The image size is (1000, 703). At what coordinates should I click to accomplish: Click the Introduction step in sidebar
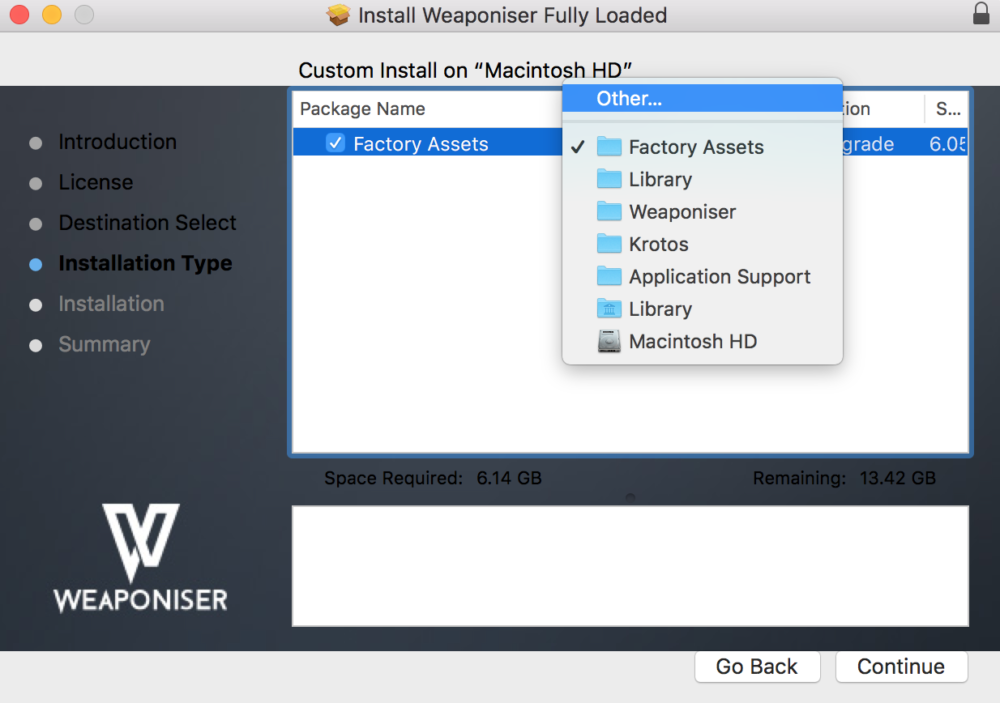point(117,142)
